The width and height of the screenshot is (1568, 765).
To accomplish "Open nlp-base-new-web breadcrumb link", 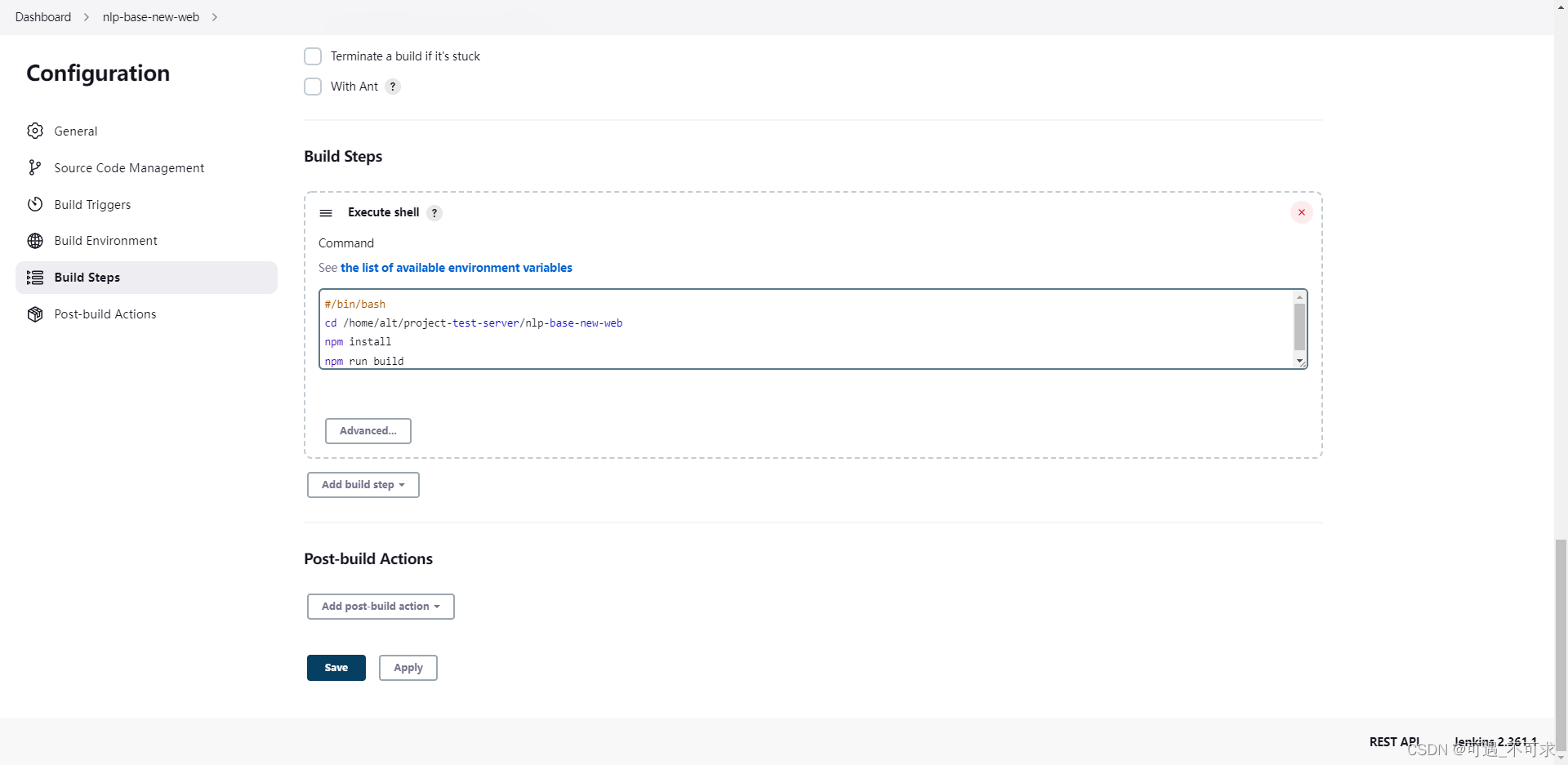I will (x=151, y=17).
